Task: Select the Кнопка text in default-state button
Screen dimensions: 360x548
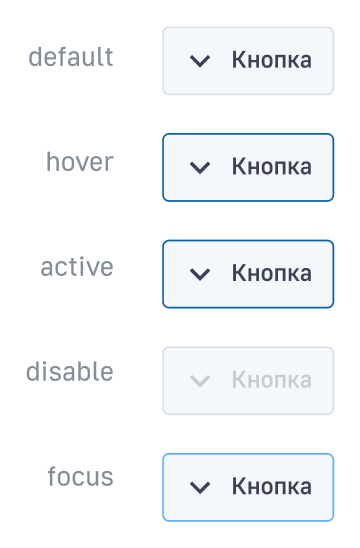Action: 272,60
